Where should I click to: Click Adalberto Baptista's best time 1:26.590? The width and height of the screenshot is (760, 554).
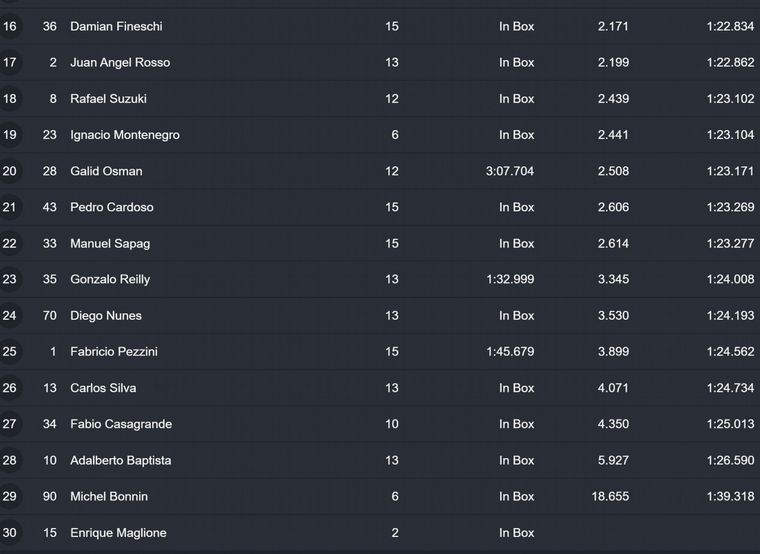coord(729,460)
